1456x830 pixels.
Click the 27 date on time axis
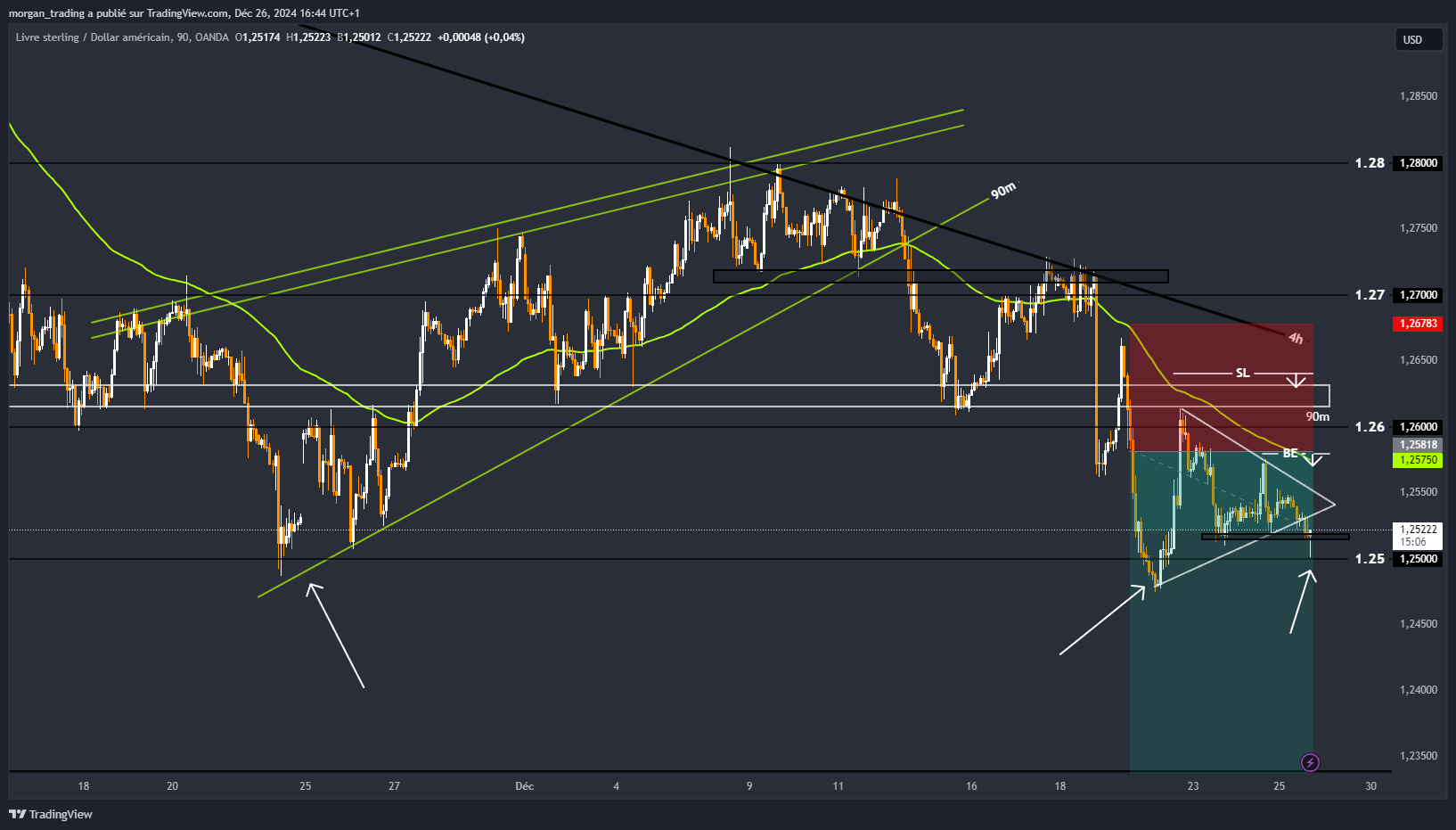[x=394, y=786]
